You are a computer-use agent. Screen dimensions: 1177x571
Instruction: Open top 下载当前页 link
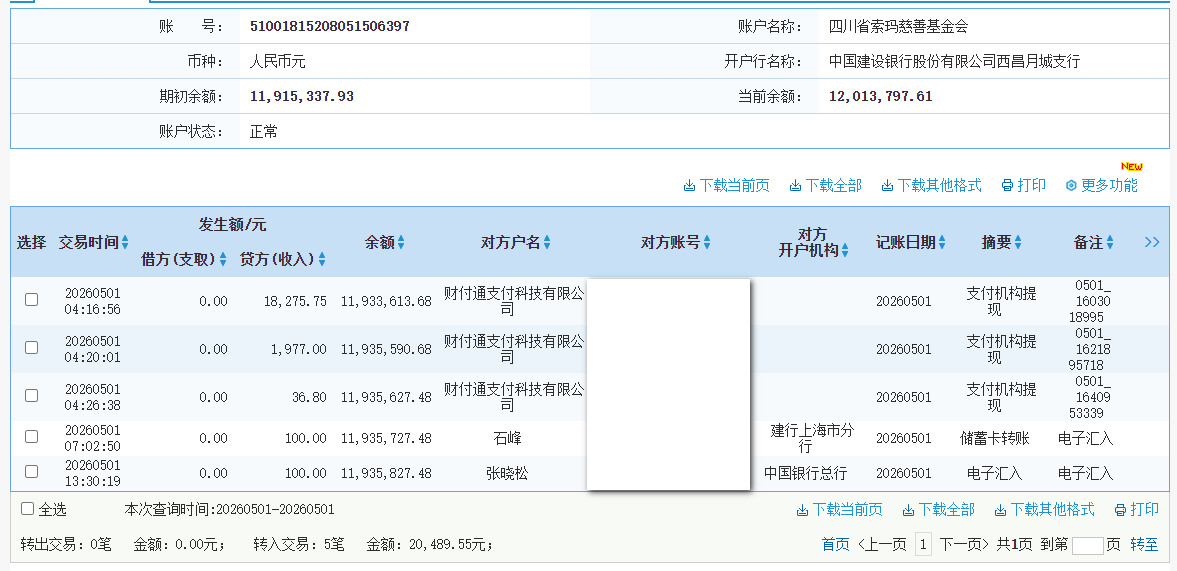coord(734,185)
